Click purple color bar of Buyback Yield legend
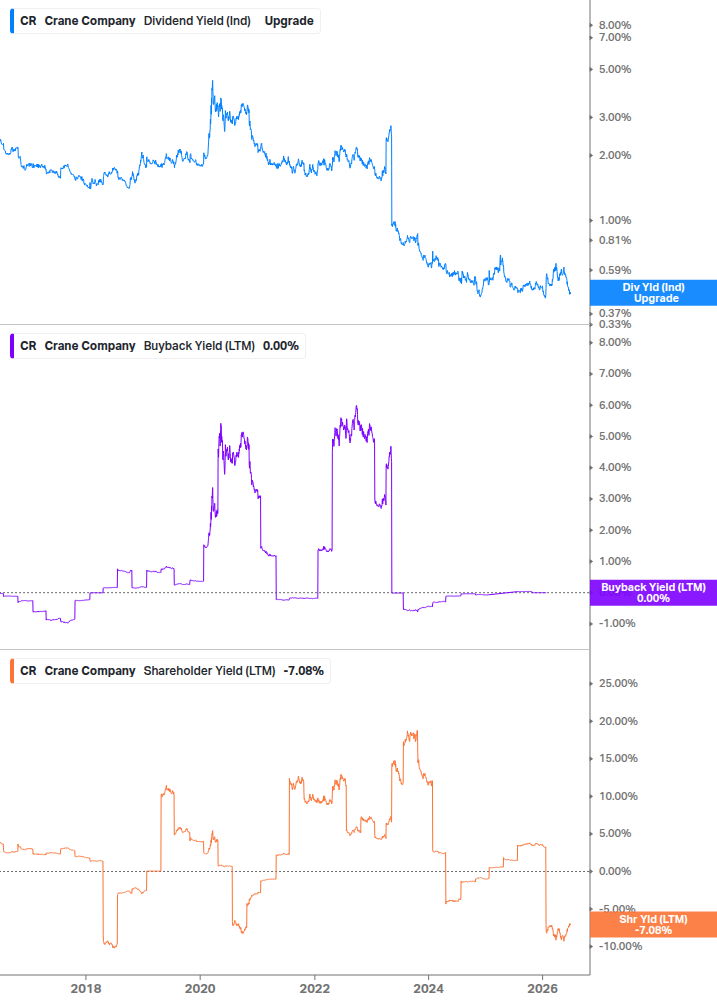717x1005 pixels. click(12, 346)
